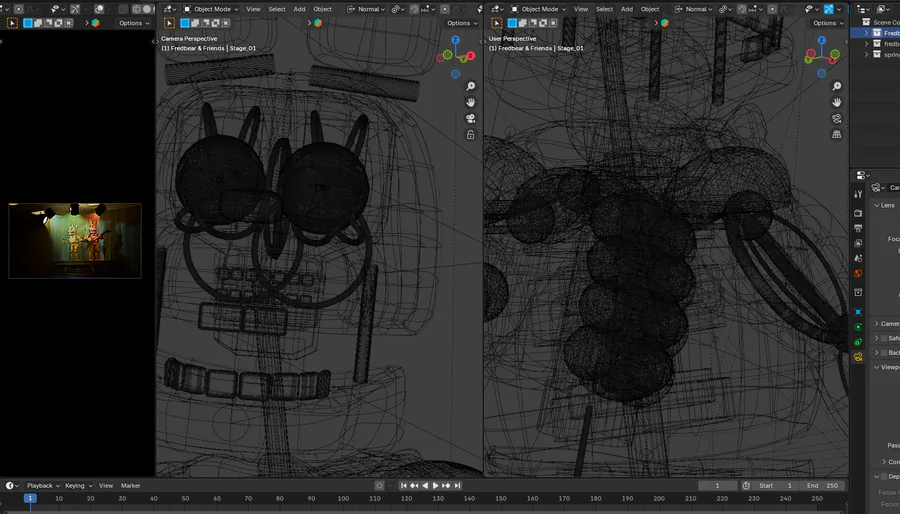Open the Camera Data properties tab
Screen dimensions: 900x514
click(858, 357)
